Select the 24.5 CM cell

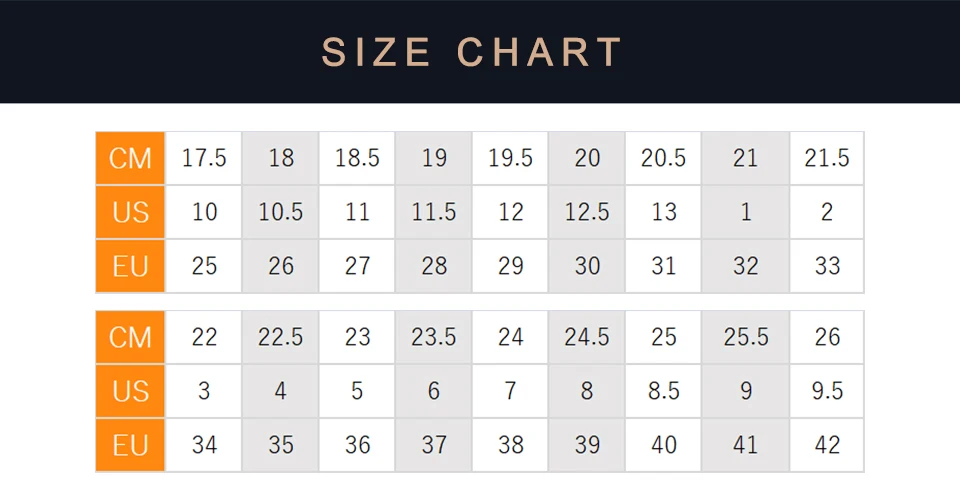[587, 337]
